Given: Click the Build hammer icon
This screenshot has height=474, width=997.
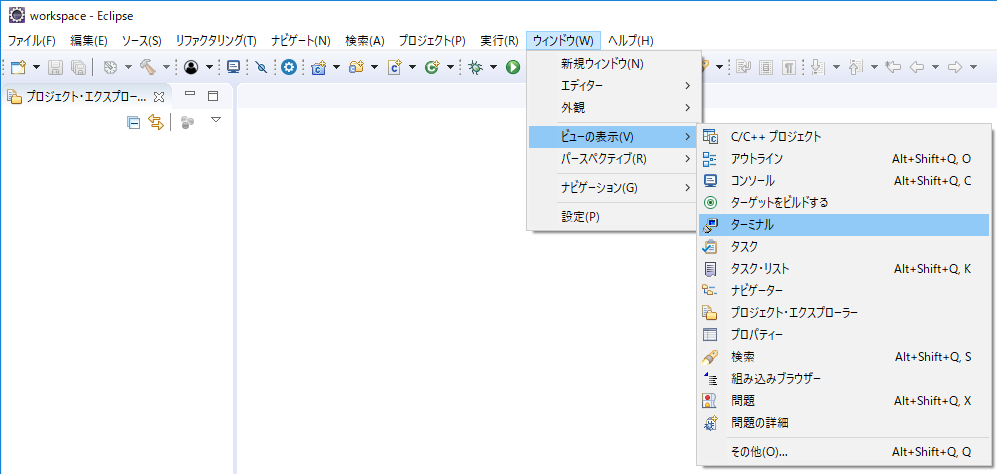Looking at the screenshot, I should coord(148,66).
